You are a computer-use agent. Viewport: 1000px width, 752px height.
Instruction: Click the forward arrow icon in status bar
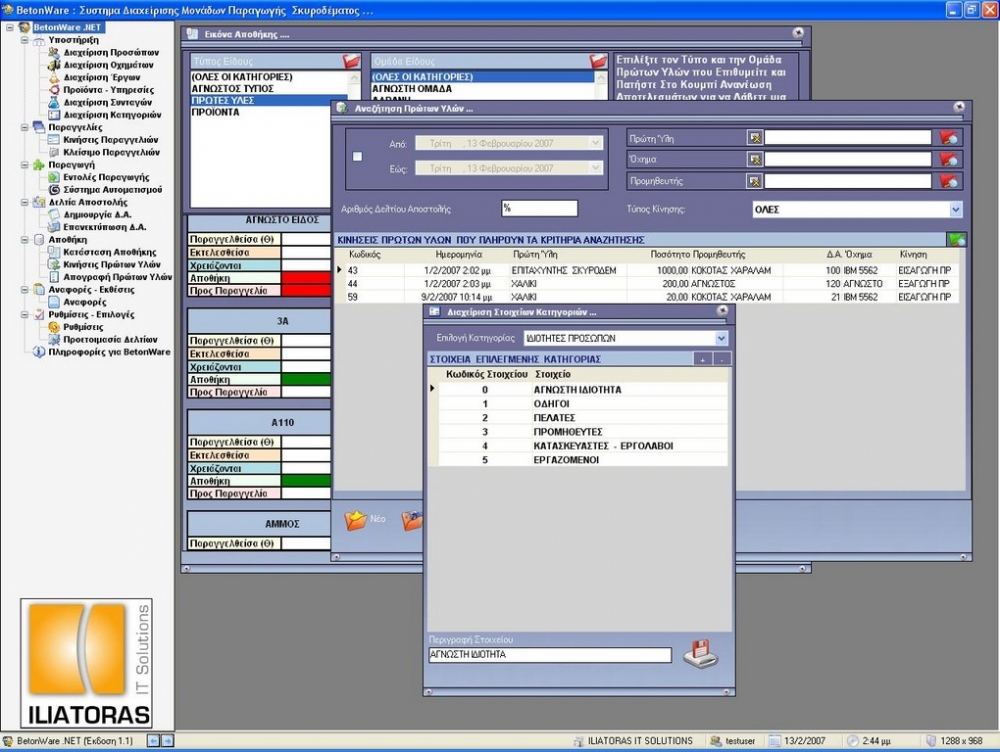[x=167, y=741]
